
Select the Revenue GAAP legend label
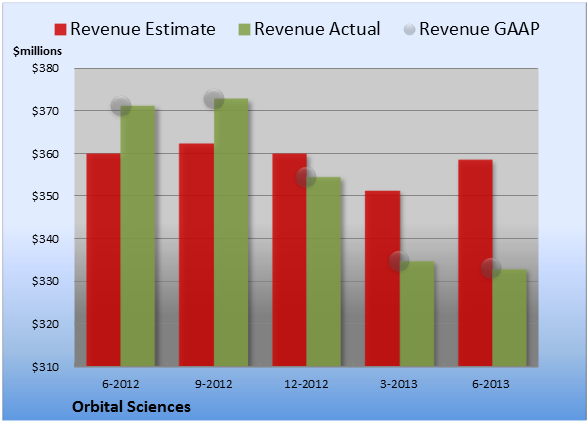coord(480,29)
